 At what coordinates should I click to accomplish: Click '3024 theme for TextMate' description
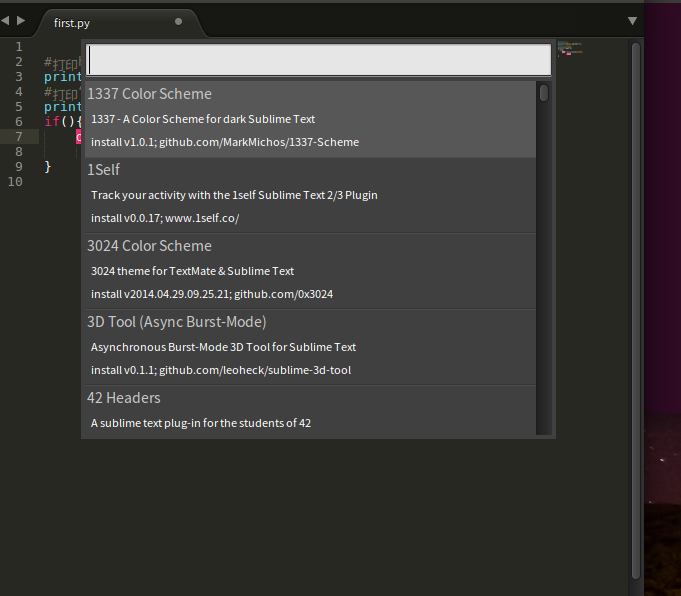click(x=192, y=271)
